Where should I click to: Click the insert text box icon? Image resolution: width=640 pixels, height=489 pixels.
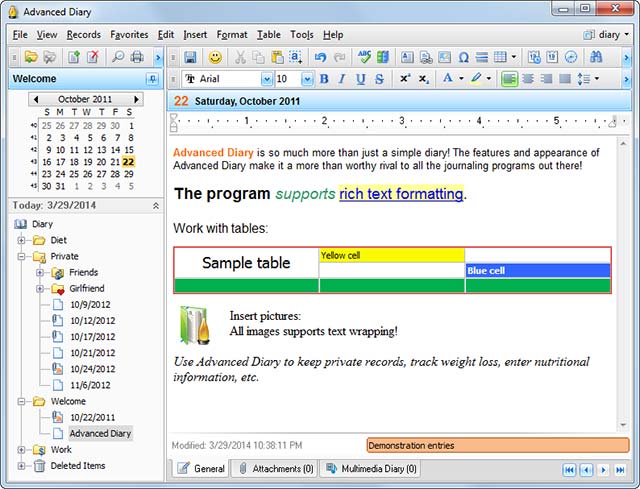[x=407, y=57]
